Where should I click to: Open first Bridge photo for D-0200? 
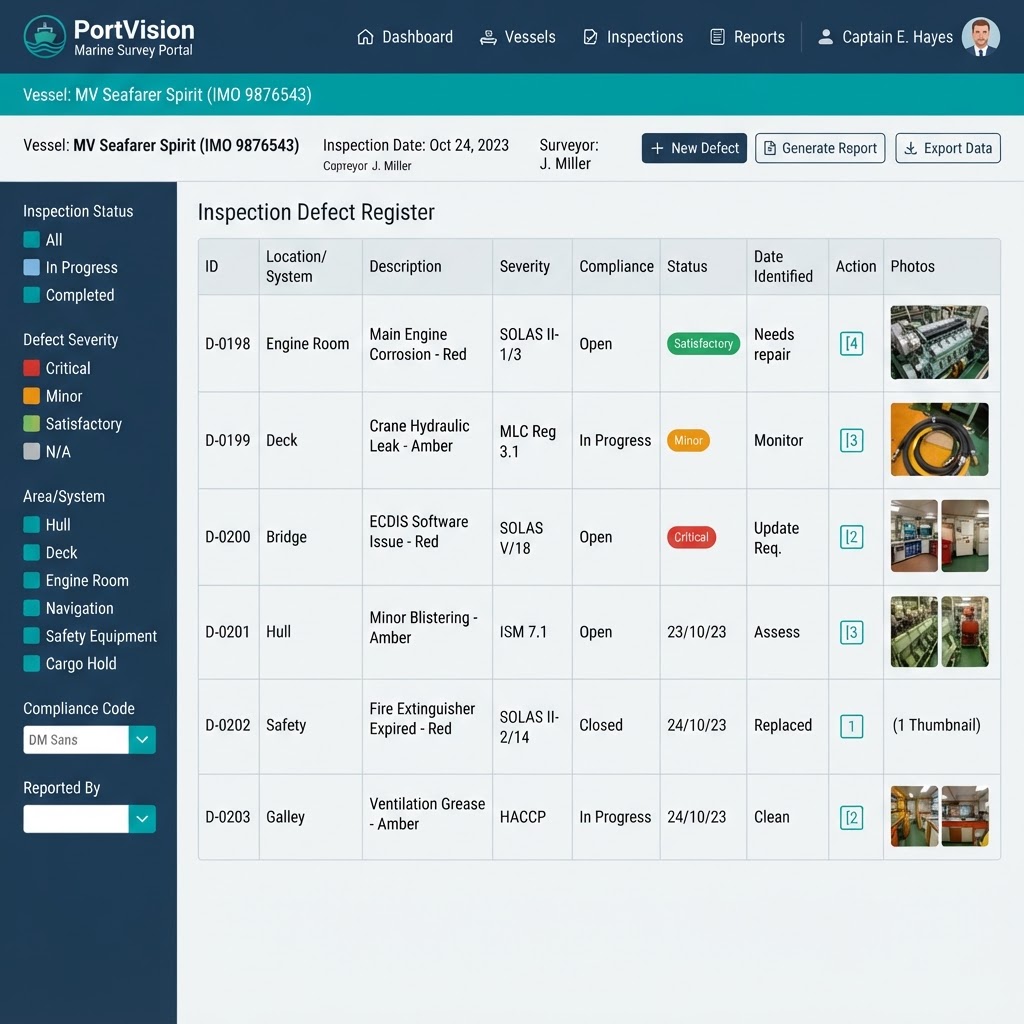914,536
